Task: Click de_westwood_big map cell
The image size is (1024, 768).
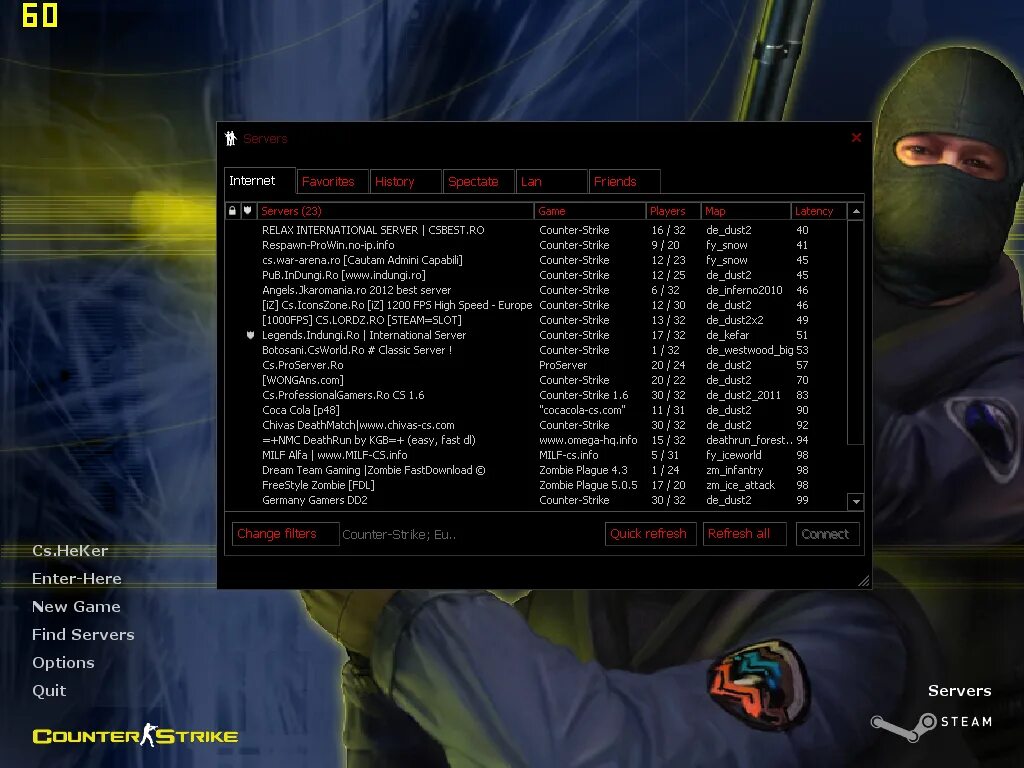Action: tap(749, 350)
